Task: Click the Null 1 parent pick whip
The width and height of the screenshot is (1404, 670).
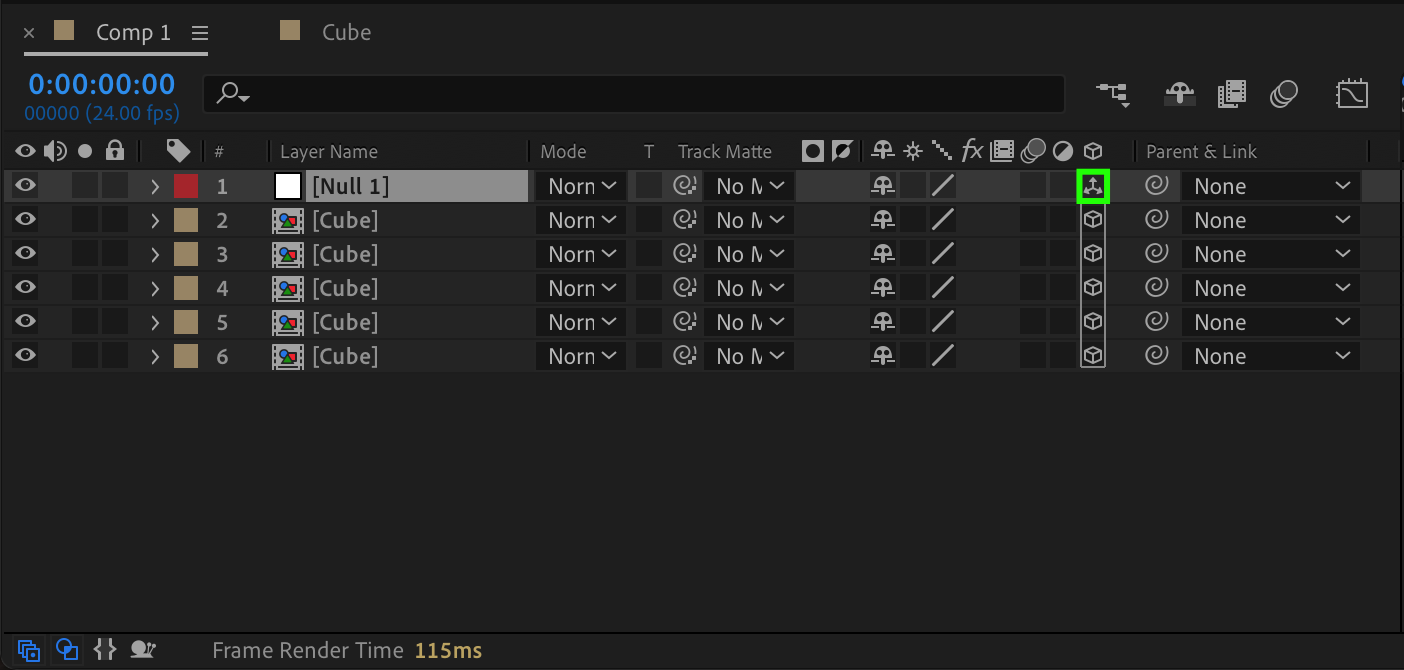Action: 1157,186
